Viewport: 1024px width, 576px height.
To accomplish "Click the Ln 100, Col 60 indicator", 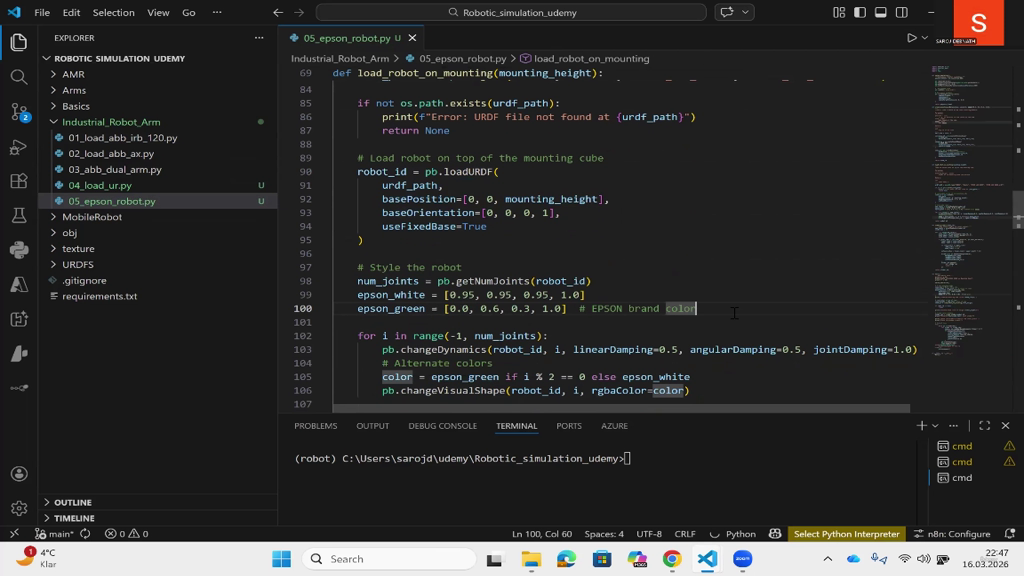I will pos(542,534).
